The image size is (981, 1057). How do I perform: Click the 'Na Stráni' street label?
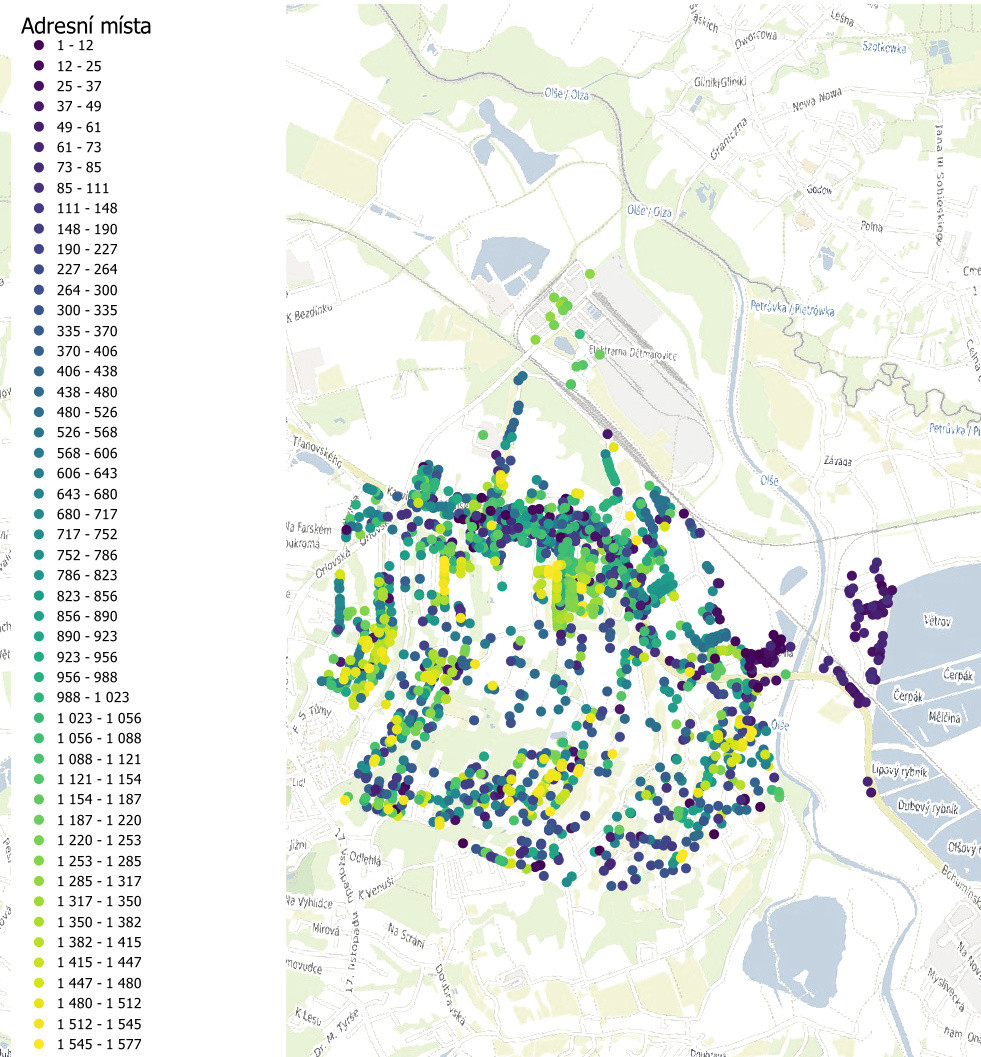click(406, 936)
